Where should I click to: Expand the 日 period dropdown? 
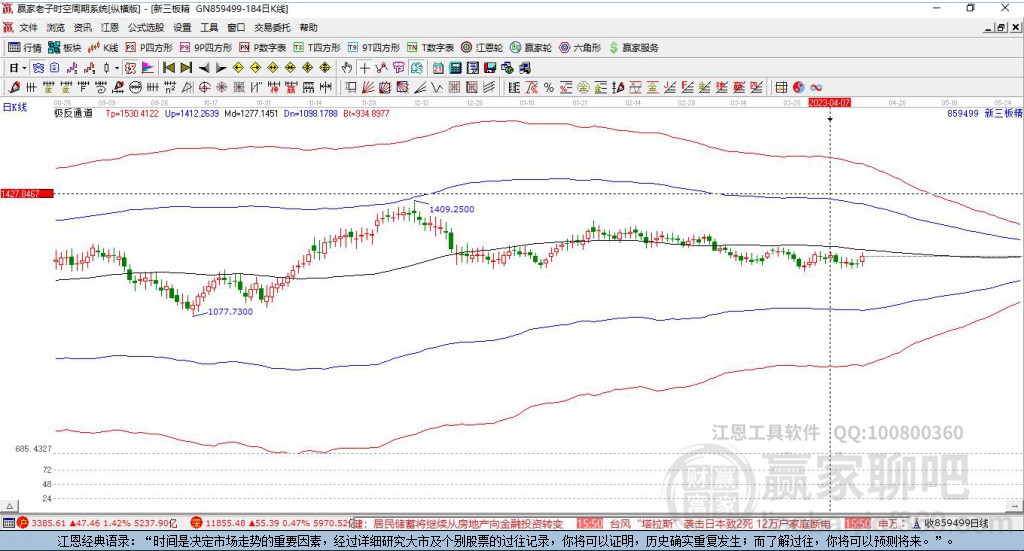[x=24, y=68]
